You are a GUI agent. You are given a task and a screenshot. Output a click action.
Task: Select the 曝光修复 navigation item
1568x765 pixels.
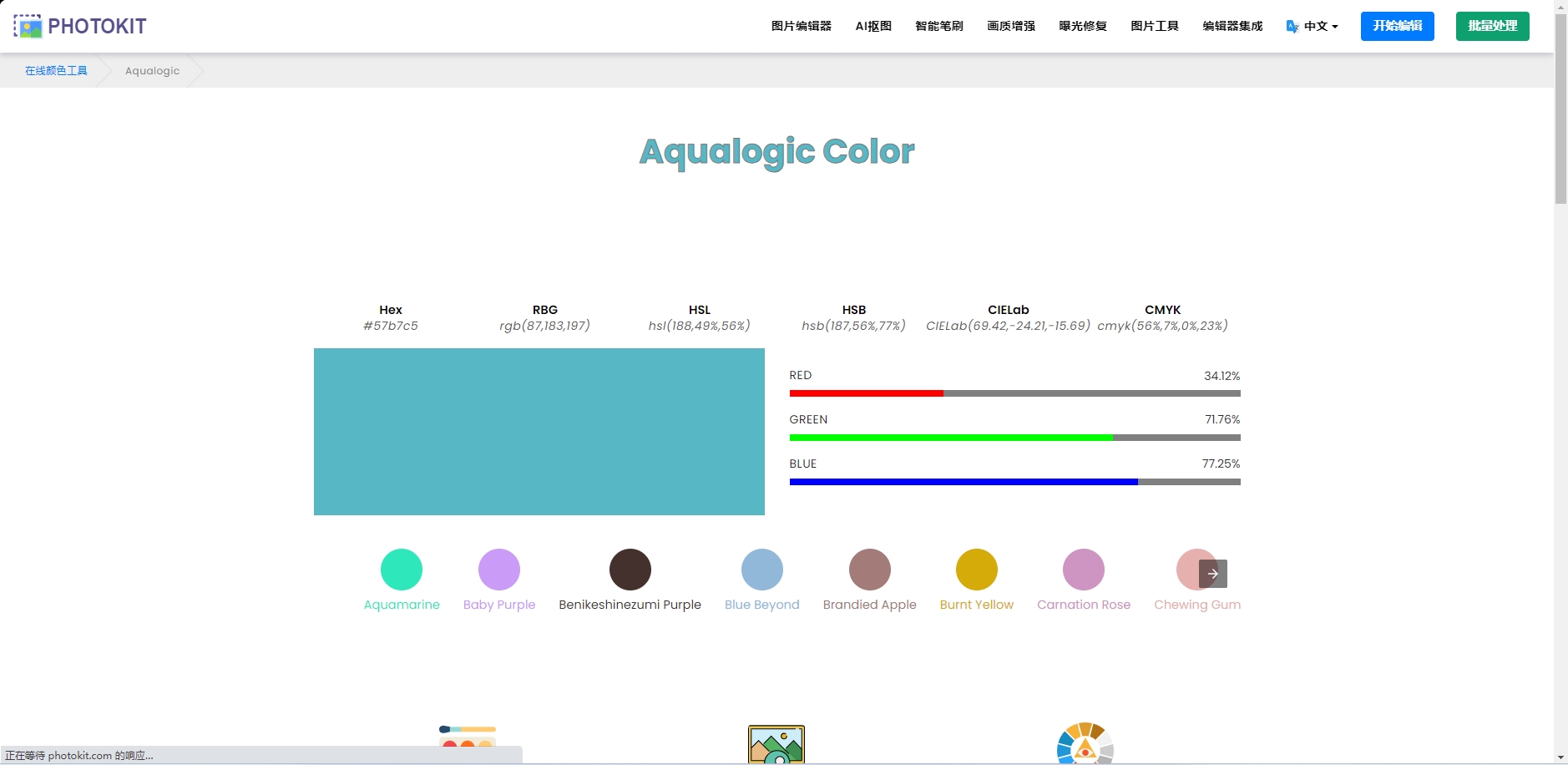tap(1081, 26)
